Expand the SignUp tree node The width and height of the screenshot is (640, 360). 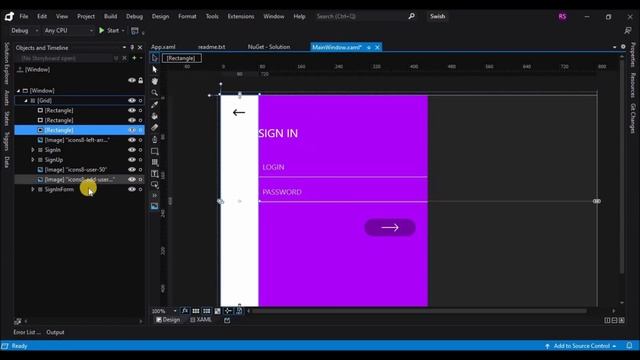click(33, 160)
